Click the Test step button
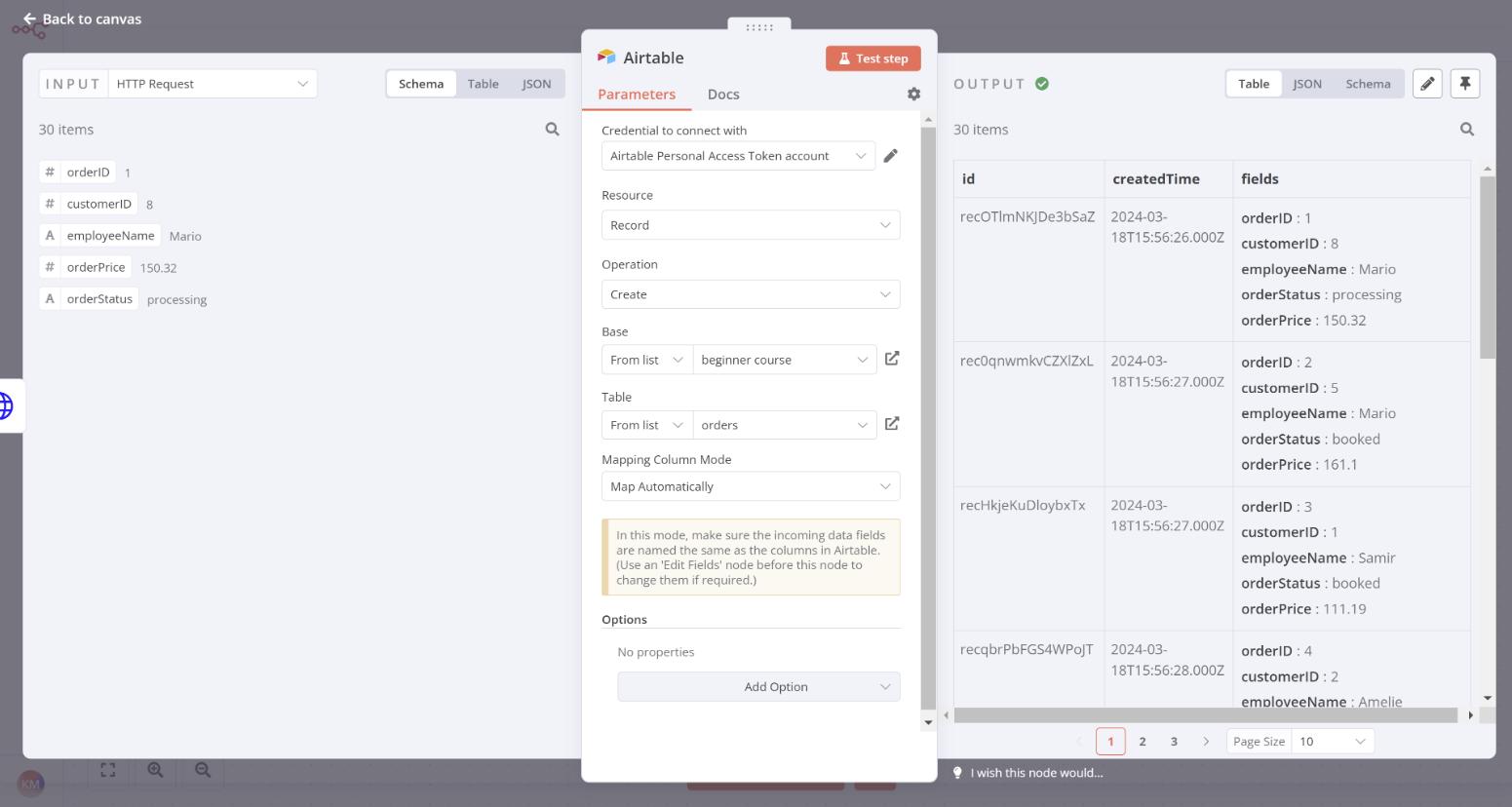The image size is (1512, 807). click(872, 58)
